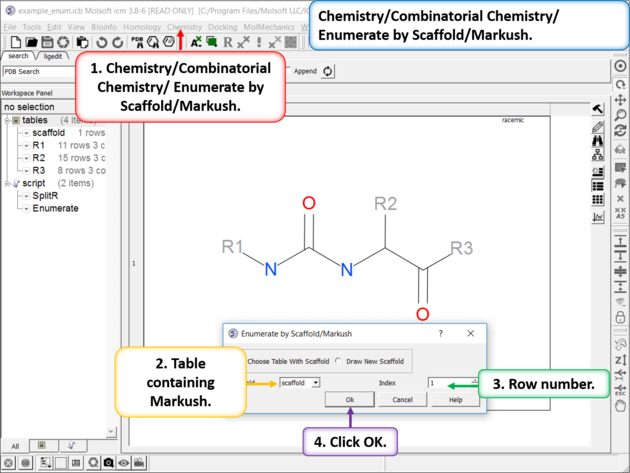Viewport: 630px width, 473px height.
Task: Click the camera snapshot icon at bottom
Action: click(107, 463)
